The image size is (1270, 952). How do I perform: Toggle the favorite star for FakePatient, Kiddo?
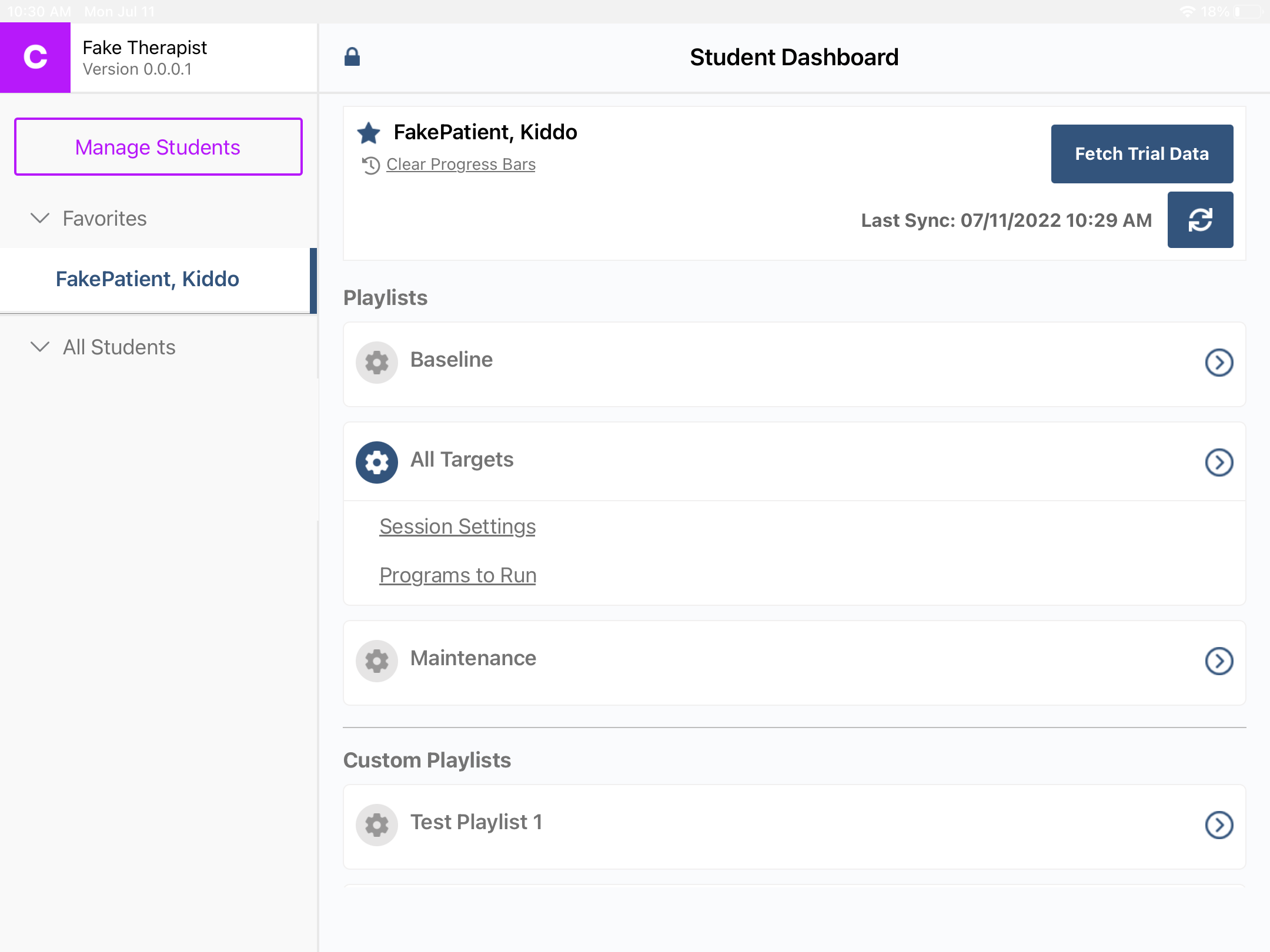click(368, 132)
